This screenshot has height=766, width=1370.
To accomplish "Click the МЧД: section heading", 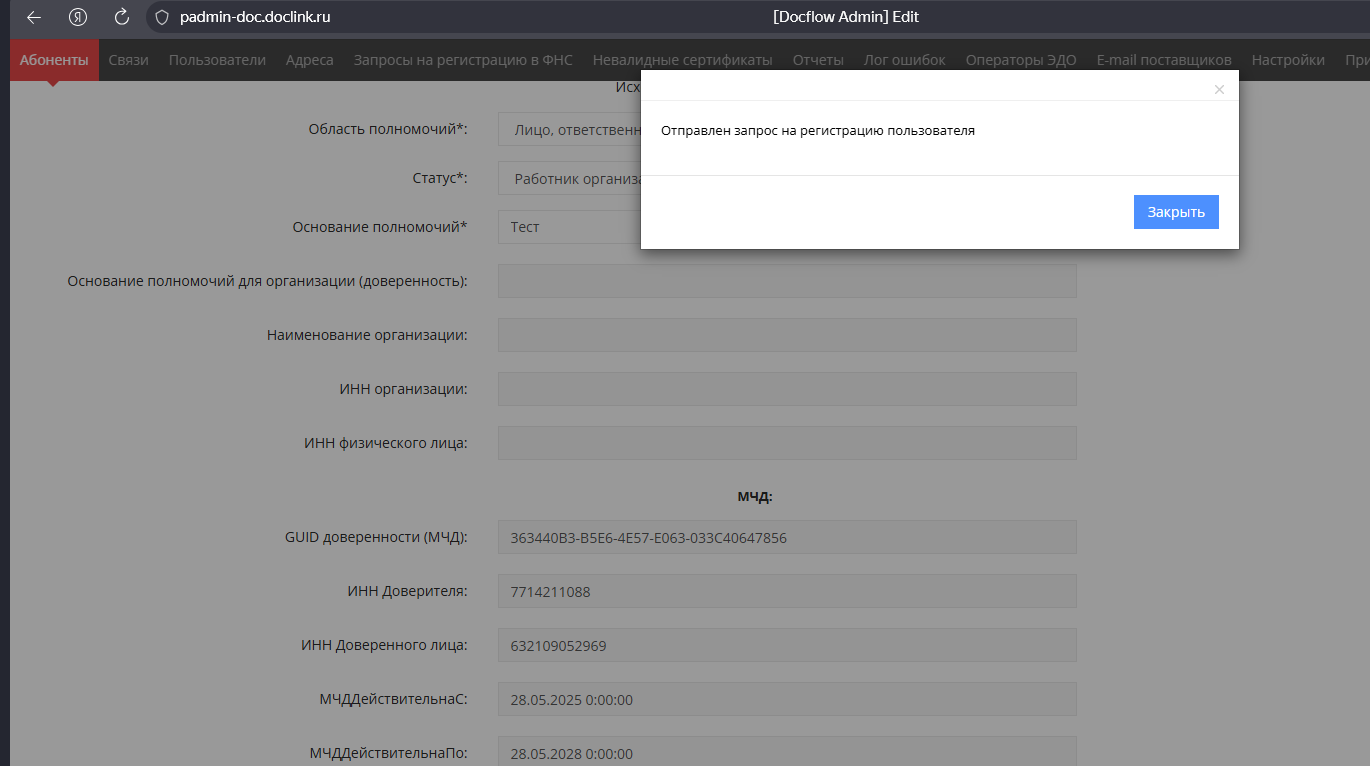I will coord(755,495).
